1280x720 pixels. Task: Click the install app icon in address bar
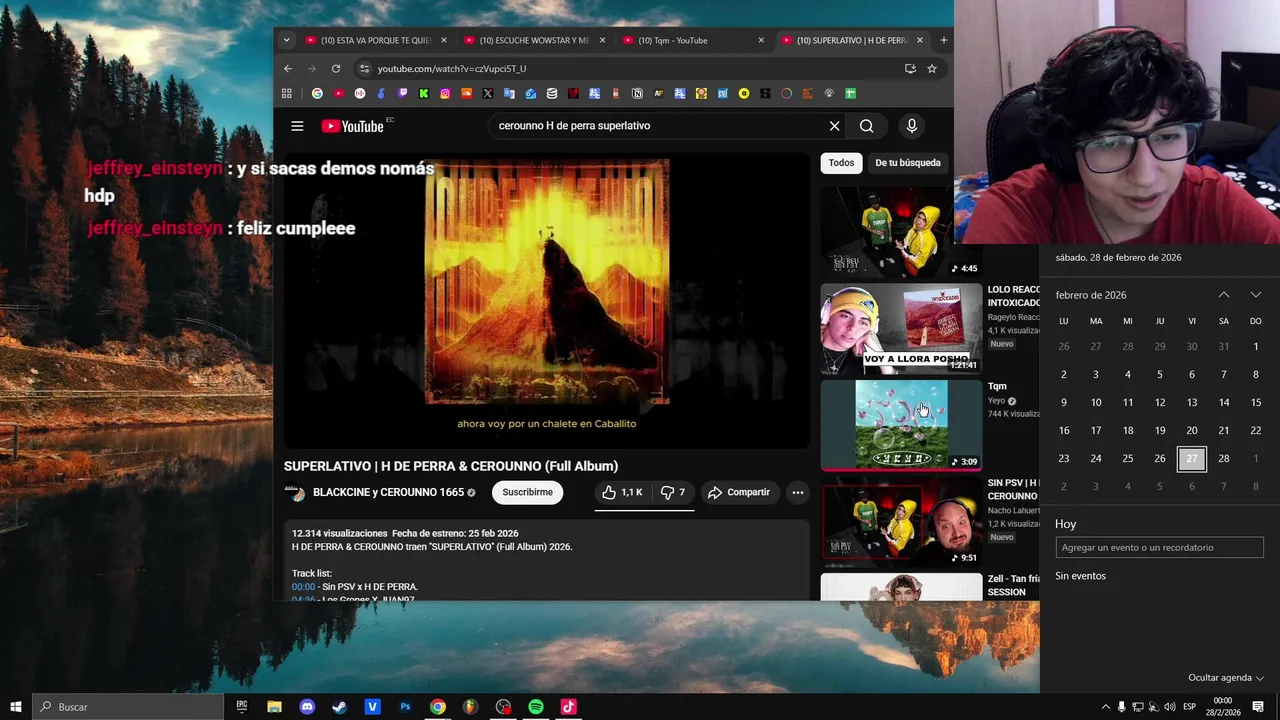point(910,69)
